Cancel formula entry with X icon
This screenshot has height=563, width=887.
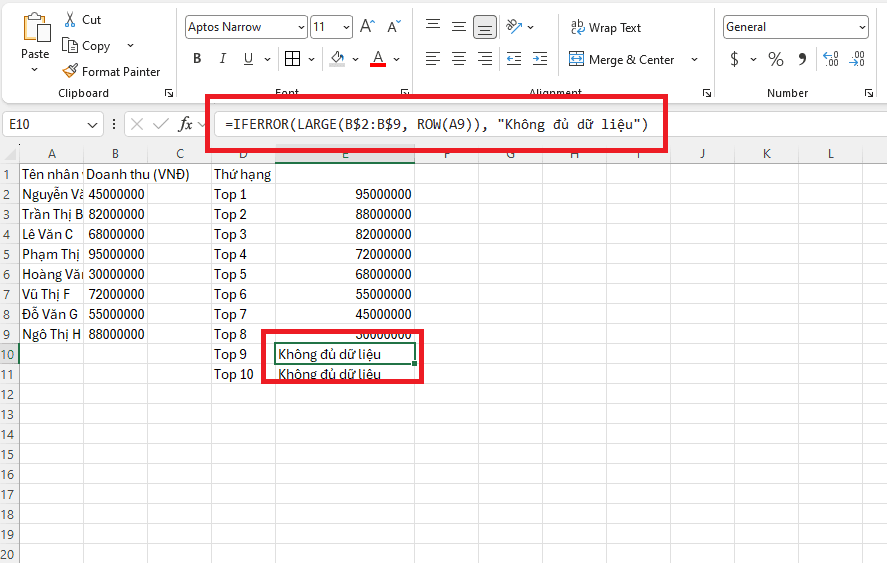pyautogui.click(x=136, y=124)
